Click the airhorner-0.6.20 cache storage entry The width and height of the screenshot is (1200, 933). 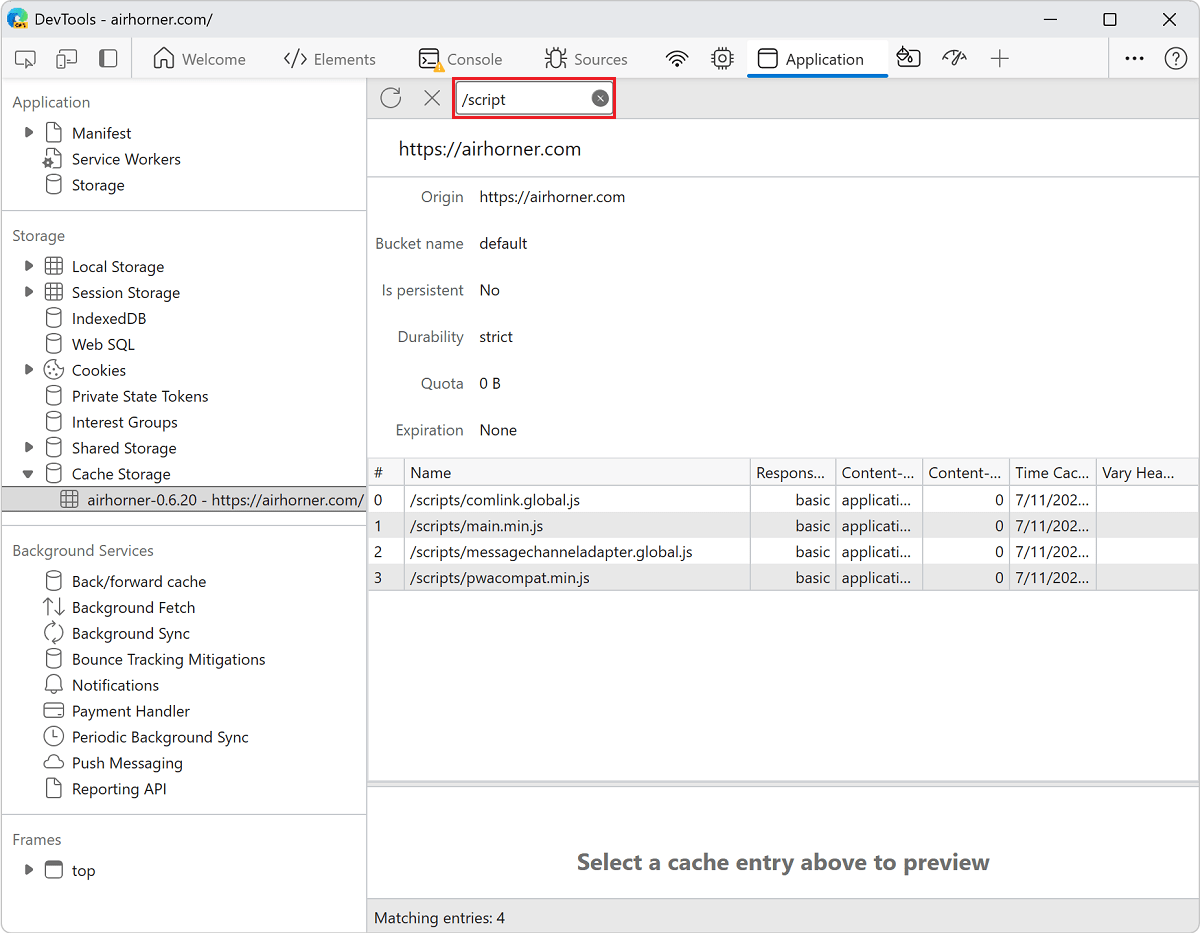click(225, 499)
